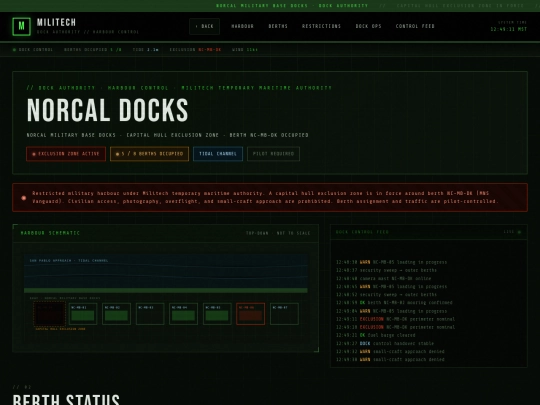This screenshot has width=540, height=405.
Task: Click the Pilot Required badge
Action: point(273,154)
